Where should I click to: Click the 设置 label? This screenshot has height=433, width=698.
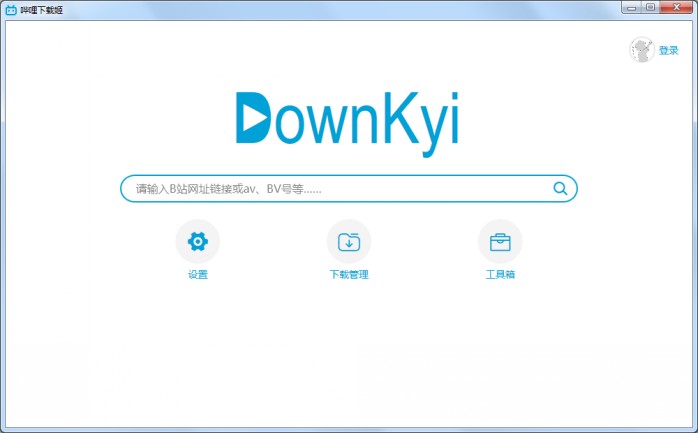pyautogui.click(x=198, y=275)
